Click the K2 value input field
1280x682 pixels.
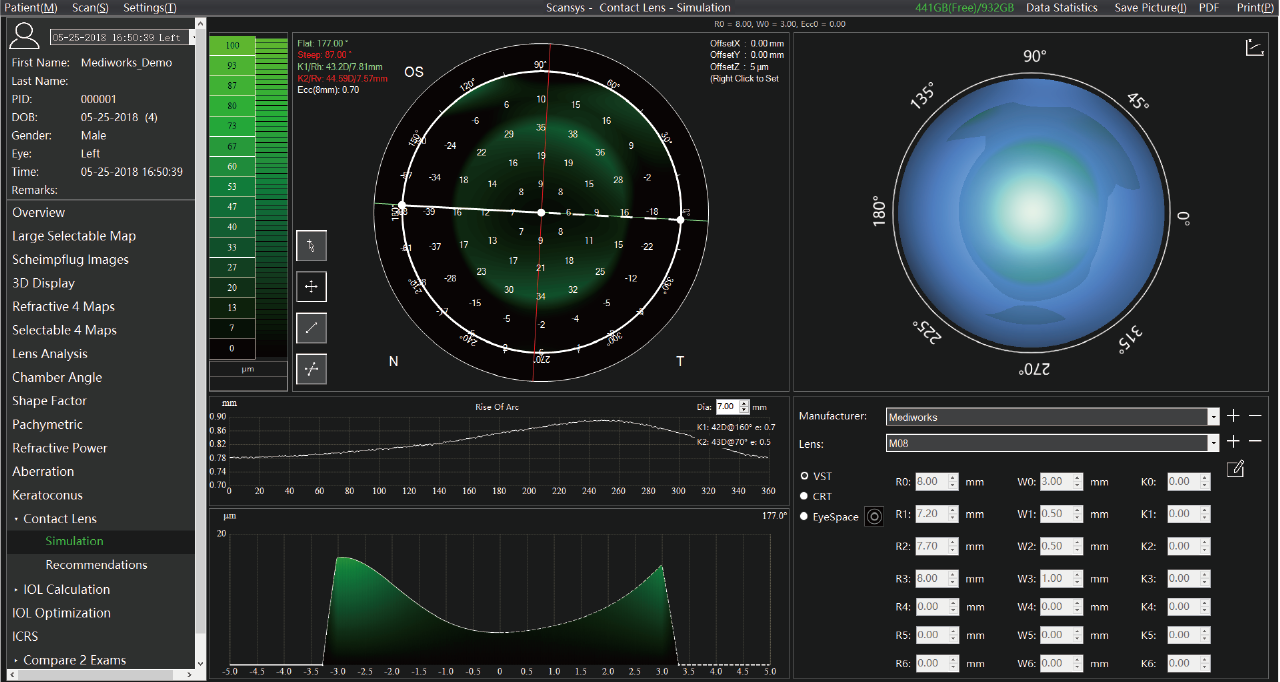[x=1187, y=546]
